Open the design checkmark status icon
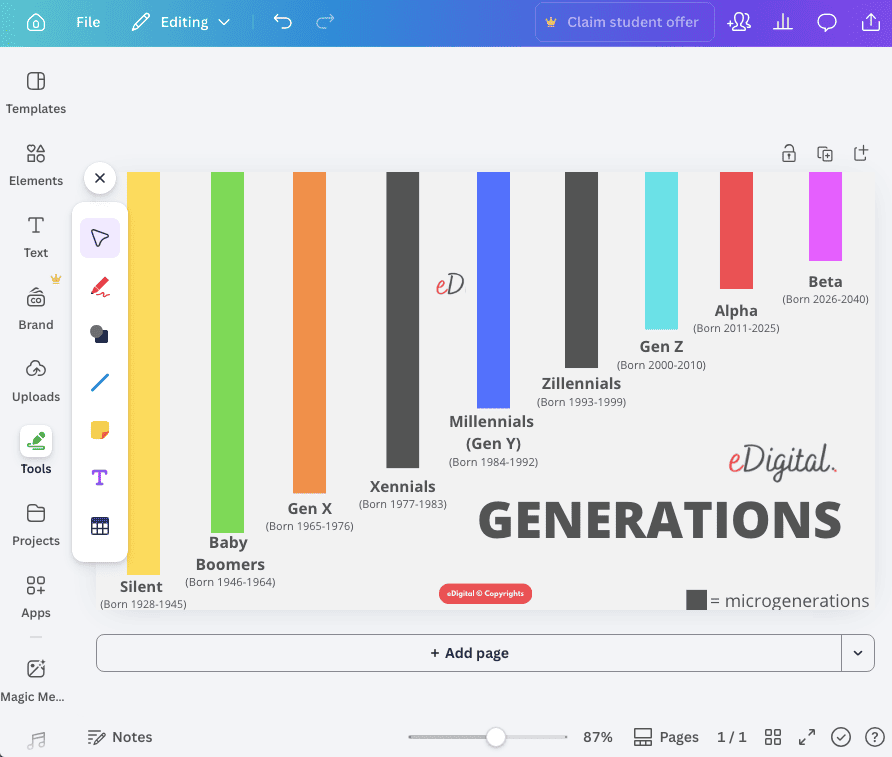Viewport: 892px width, 757px height. click(841, 737)
